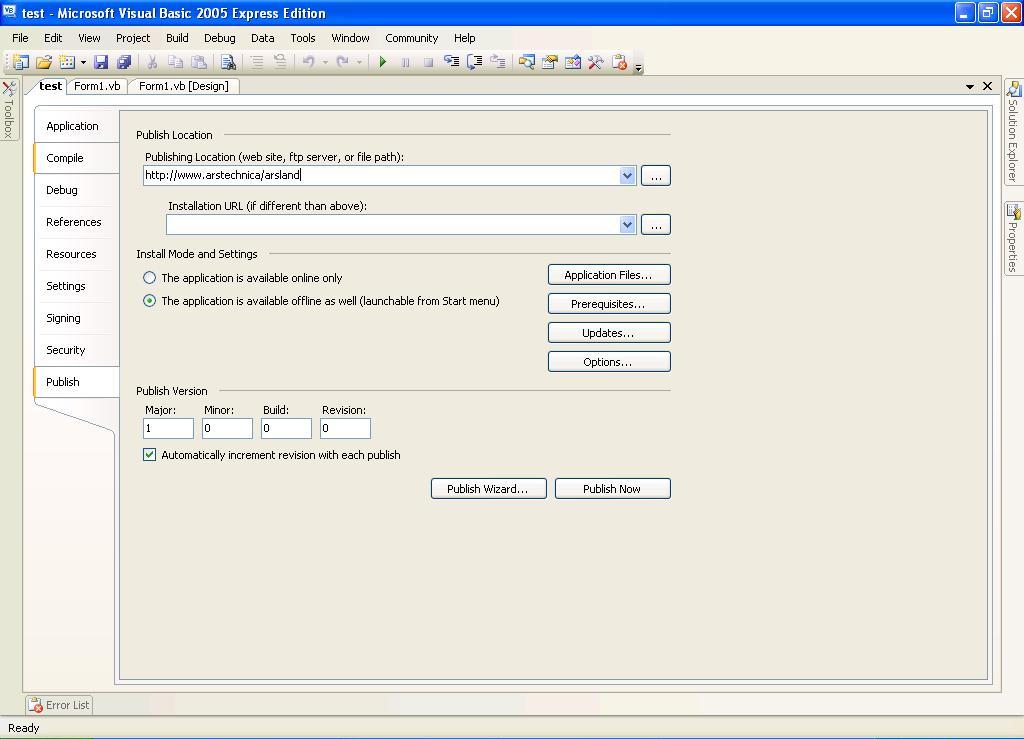
Task: Click the Step Into toolbar icon
Action: click(452, 62)
